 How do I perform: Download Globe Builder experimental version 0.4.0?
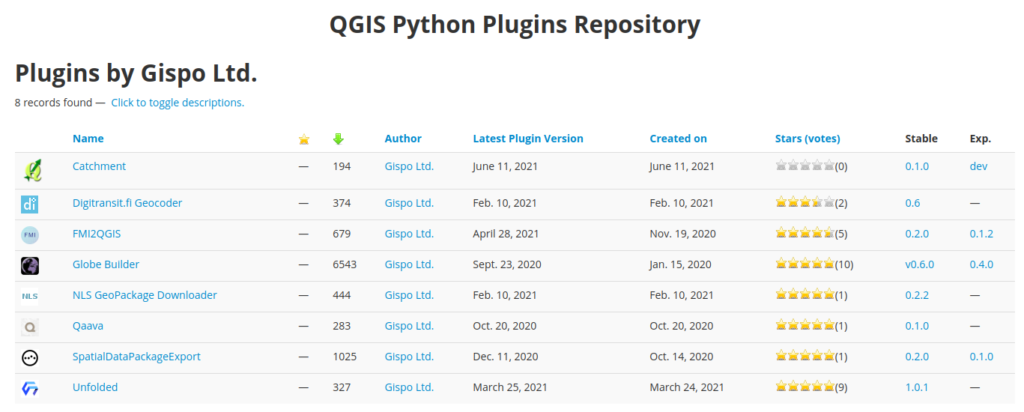[x=982, y=264]
